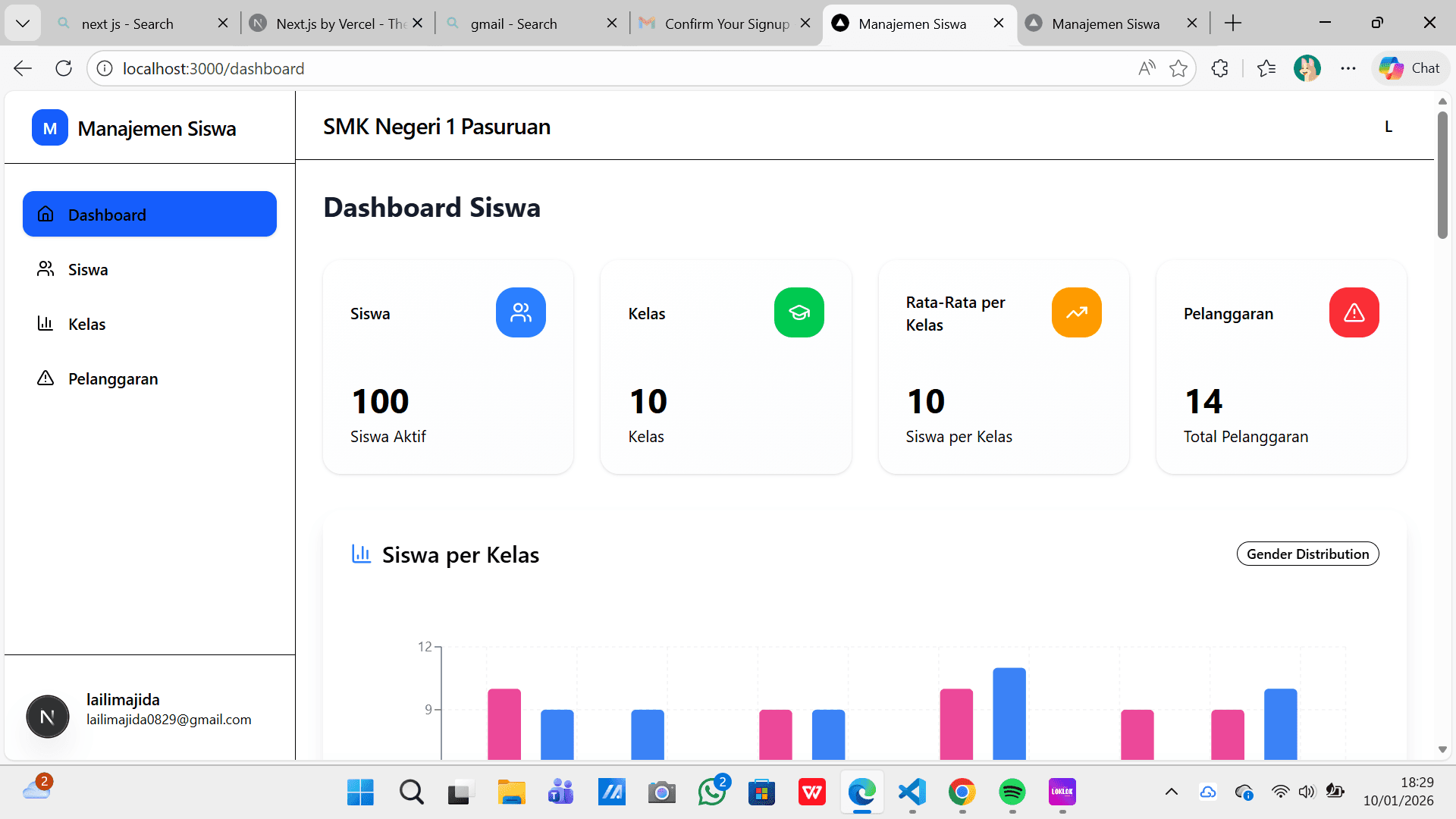Open the browser Extensions puzzle icon
The height and width of the screenshot is (819, 1456).
click(x=1219, y=68)
